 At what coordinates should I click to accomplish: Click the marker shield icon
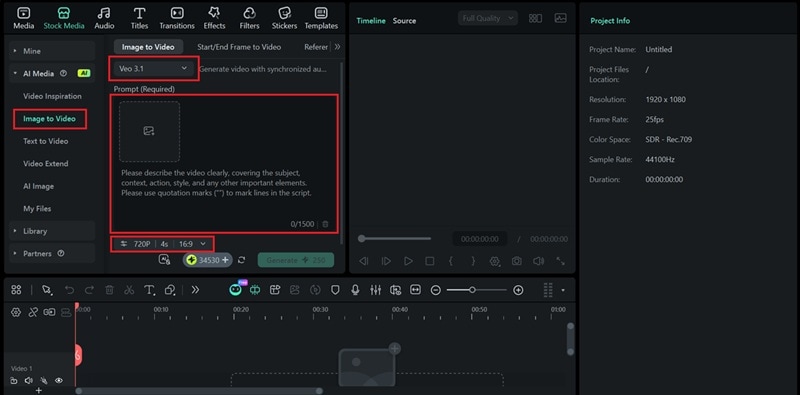tap(335, 290)
